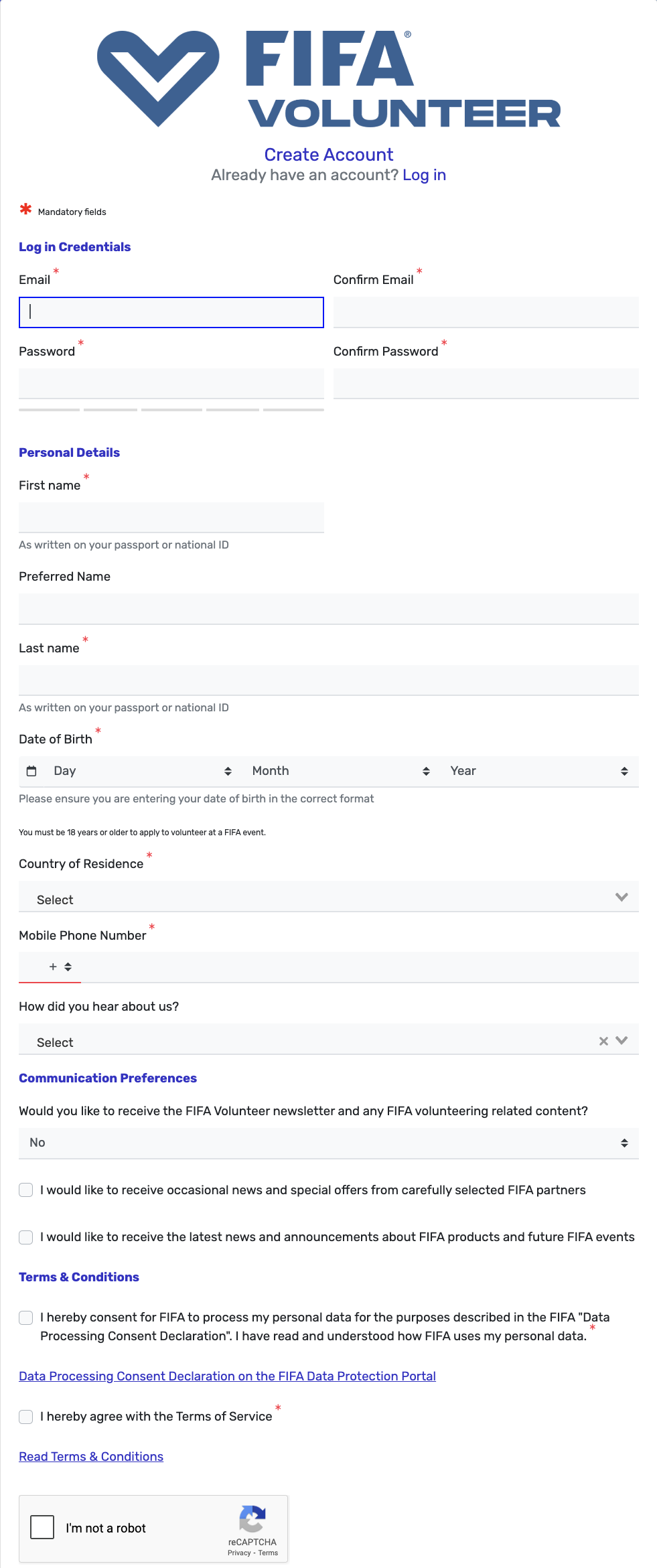Expand the 'How did you hear about us' dropdown
Viewport: 657px width, 1568px height.
622,1040
